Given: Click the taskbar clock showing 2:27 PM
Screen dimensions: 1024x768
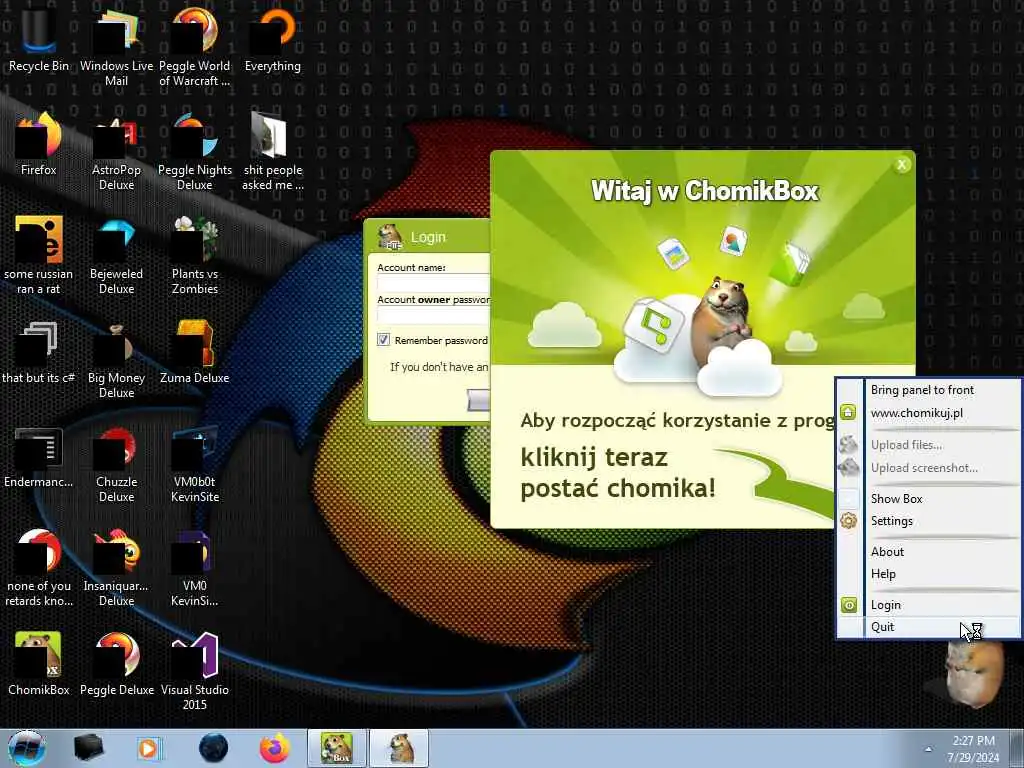Looking at the screenshot, I should (x=974, y=749).
